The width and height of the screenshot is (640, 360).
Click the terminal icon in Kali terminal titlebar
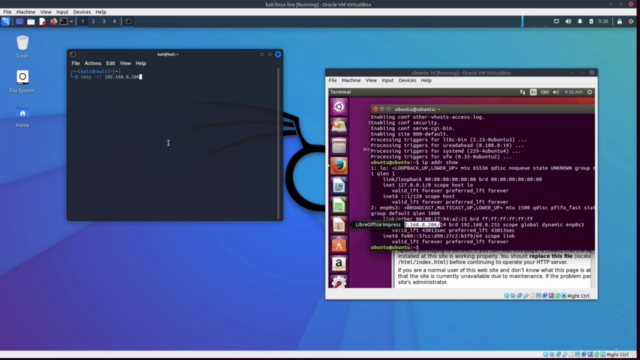(73, 54)
